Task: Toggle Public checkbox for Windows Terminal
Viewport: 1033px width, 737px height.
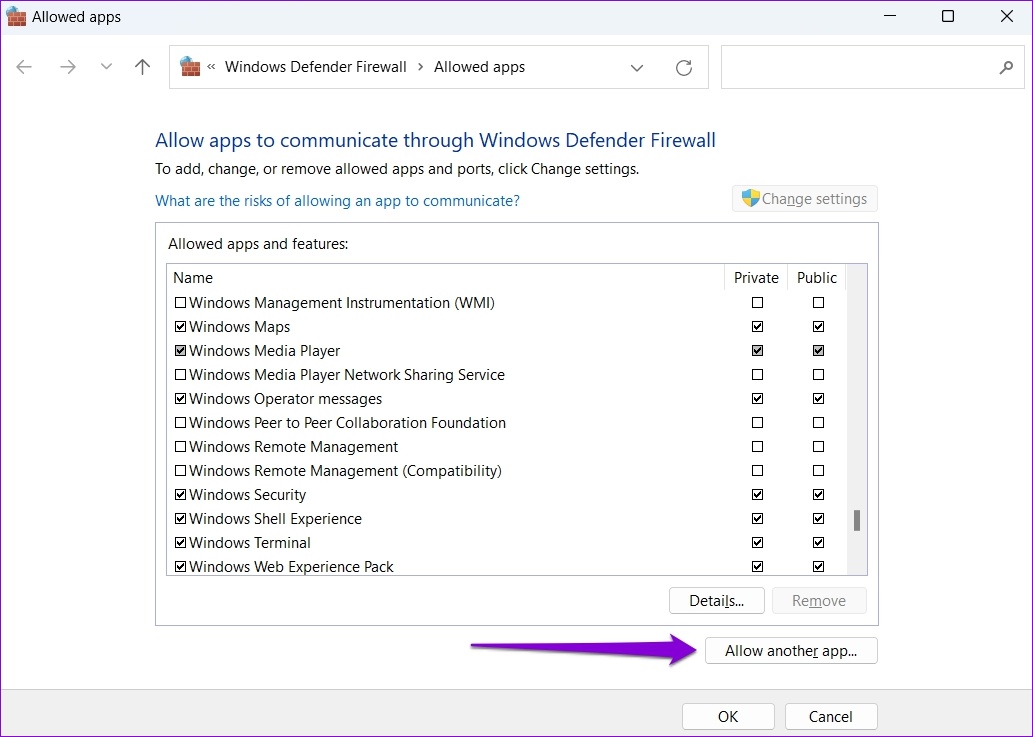Action: pyautogui.click(x=818, y=543)
